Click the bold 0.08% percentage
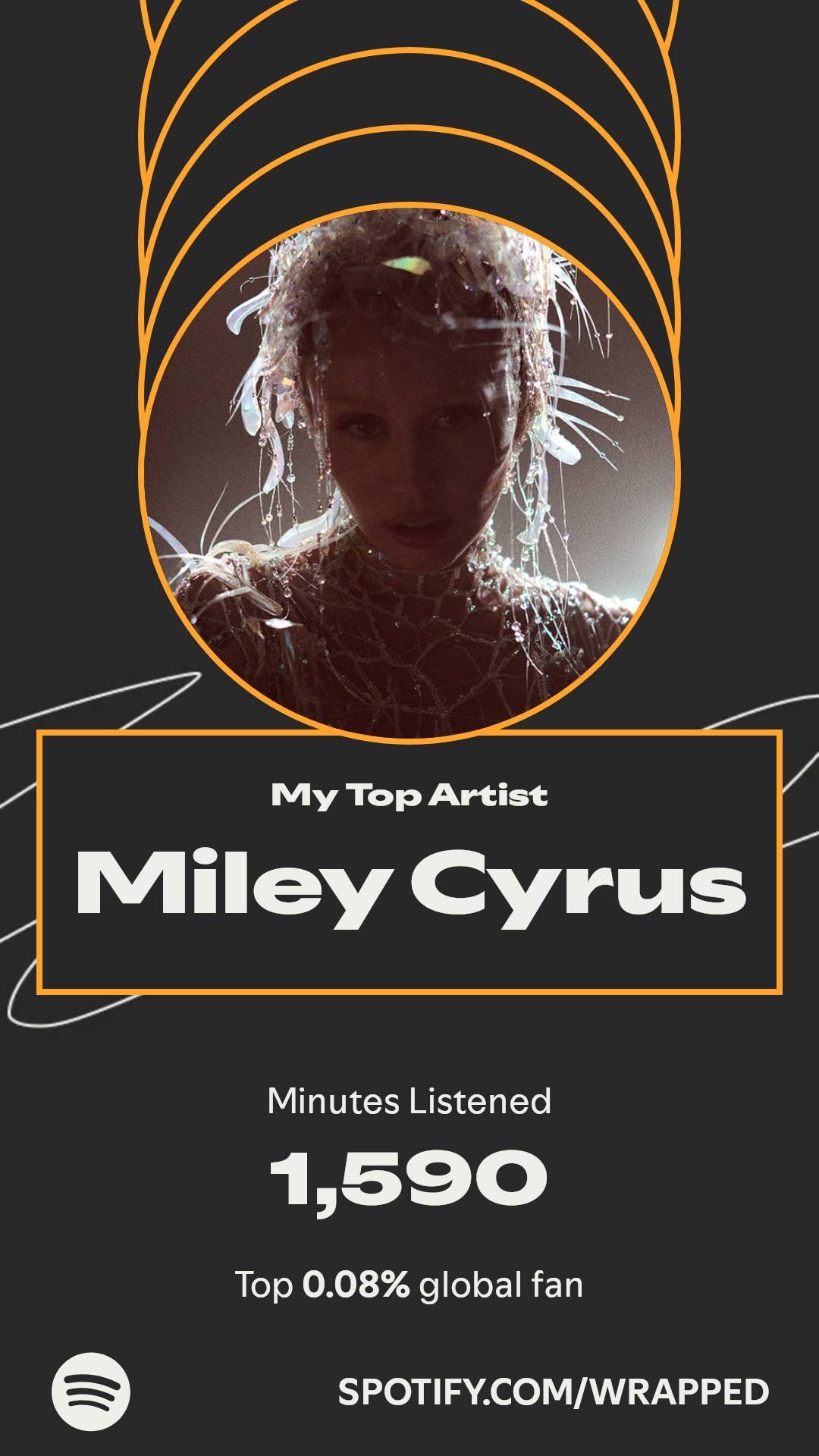The width and height of the screenshot is (819, 1456). [x=356, y=1285]
